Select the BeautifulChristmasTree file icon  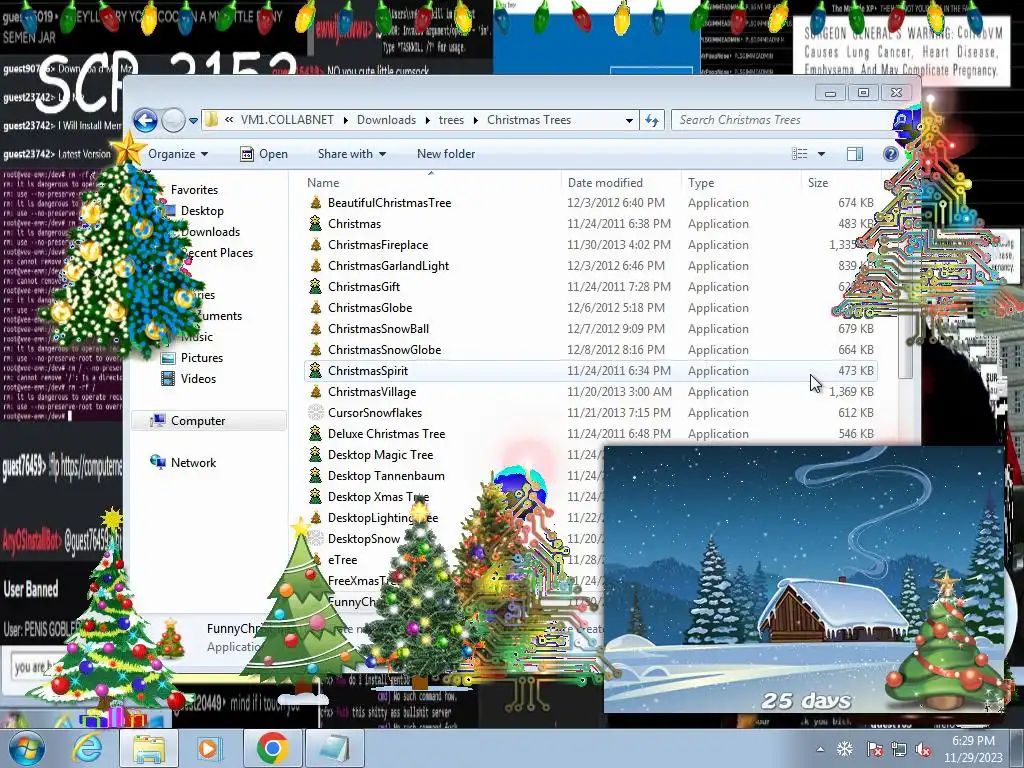316,203
